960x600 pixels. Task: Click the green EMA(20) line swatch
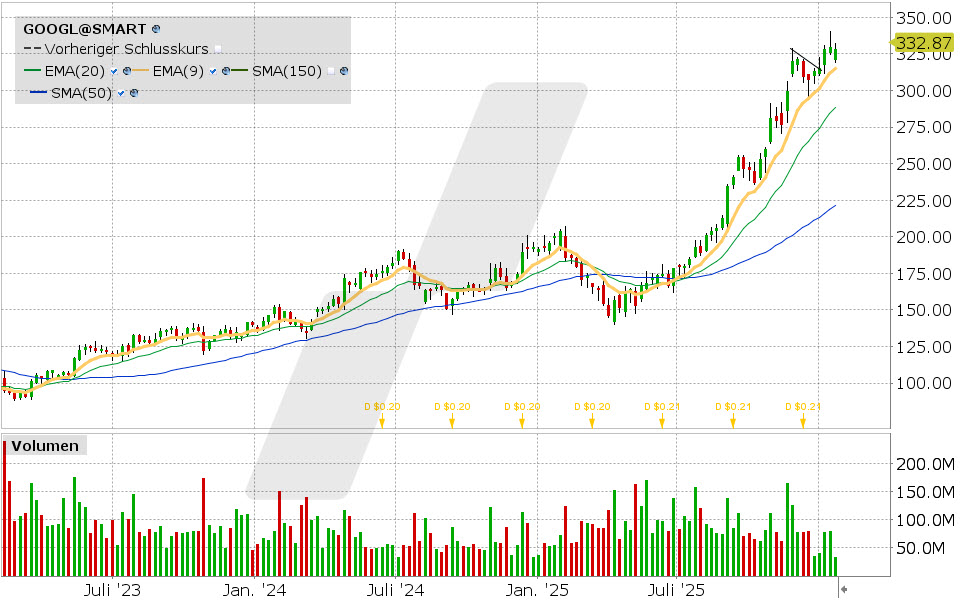(x=32, y=71)
